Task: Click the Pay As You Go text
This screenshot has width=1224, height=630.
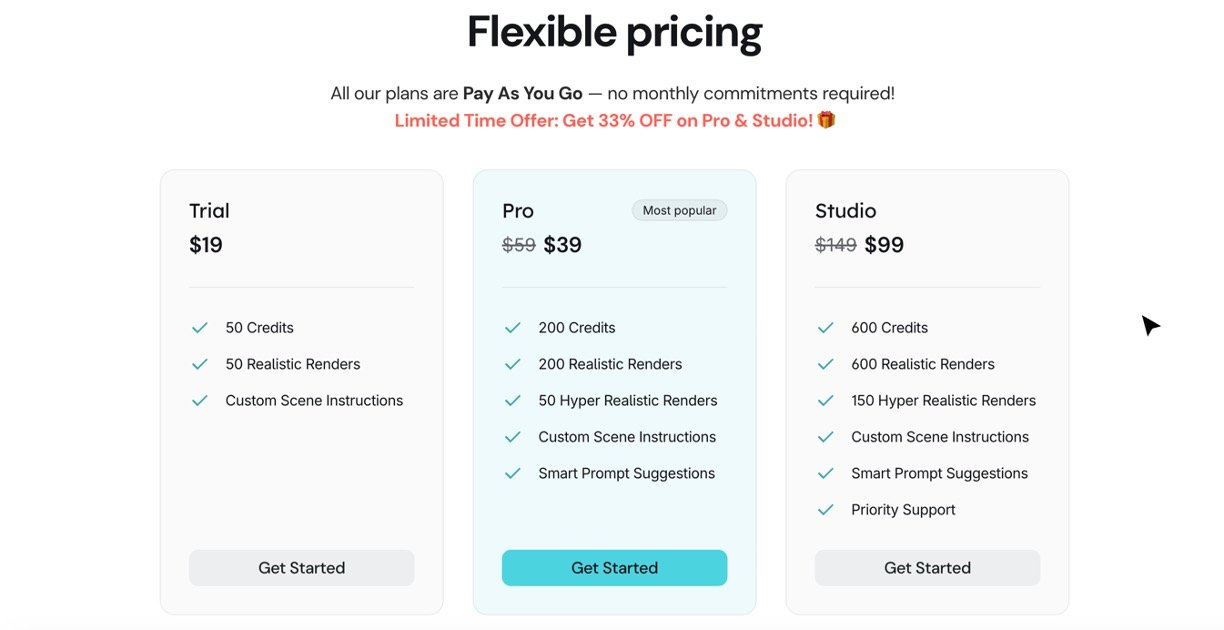Action: (x=522, y=93)
